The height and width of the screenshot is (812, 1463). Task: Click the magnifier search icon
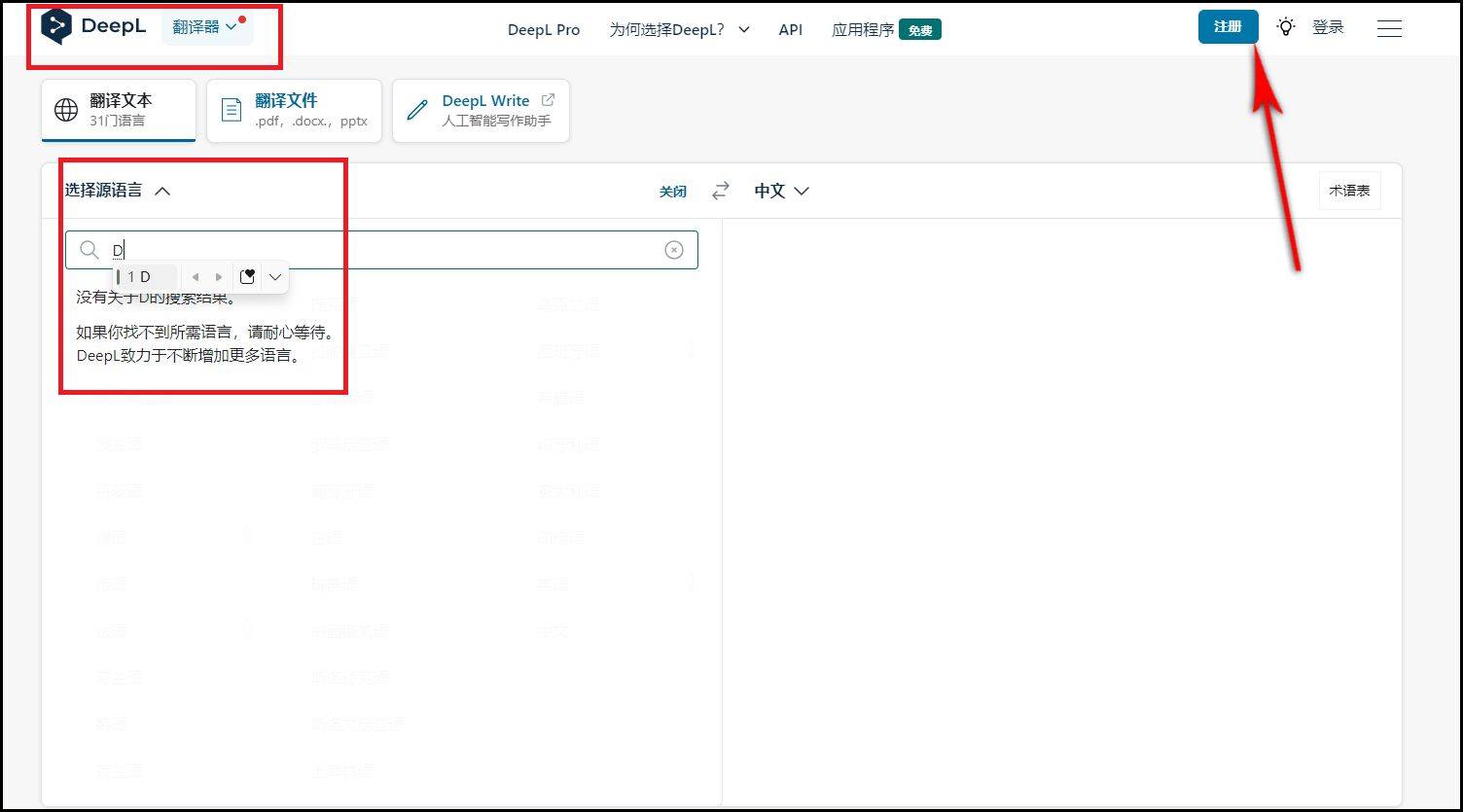(x=89, y=250)
